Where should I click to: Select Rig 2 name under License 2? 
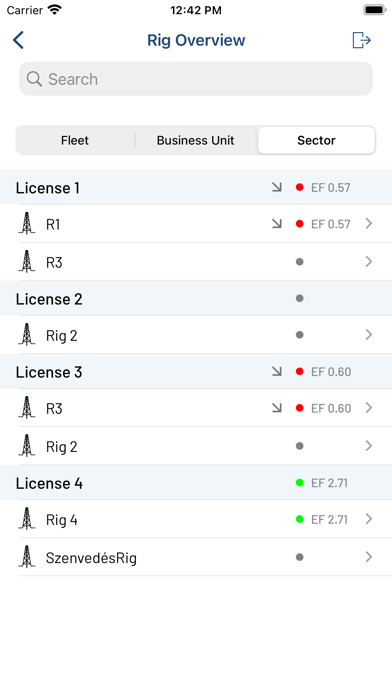62,336
